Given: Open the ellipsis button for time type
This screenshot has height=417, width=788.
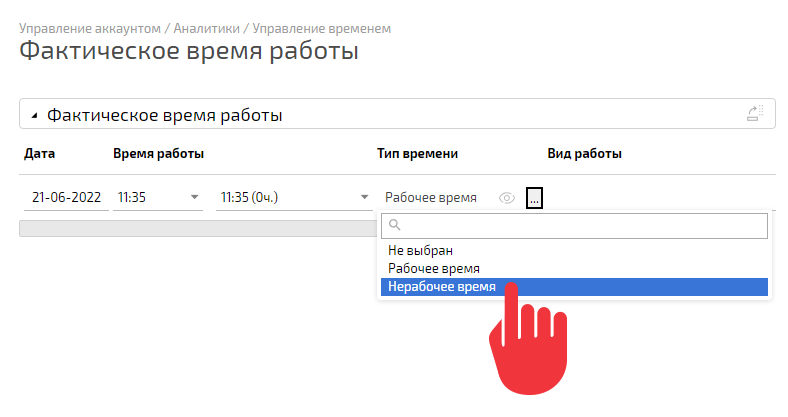Looking at the screenshot, I should pos(534,197).
